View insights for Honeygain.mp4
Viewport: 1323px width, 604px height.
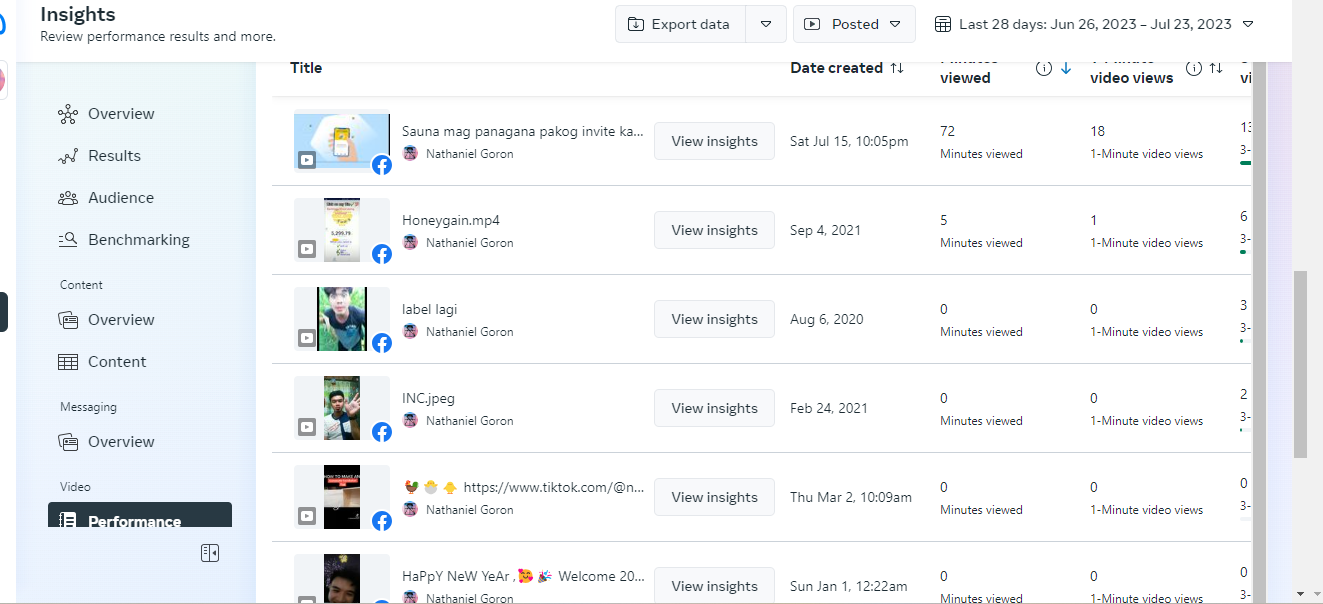714,230
